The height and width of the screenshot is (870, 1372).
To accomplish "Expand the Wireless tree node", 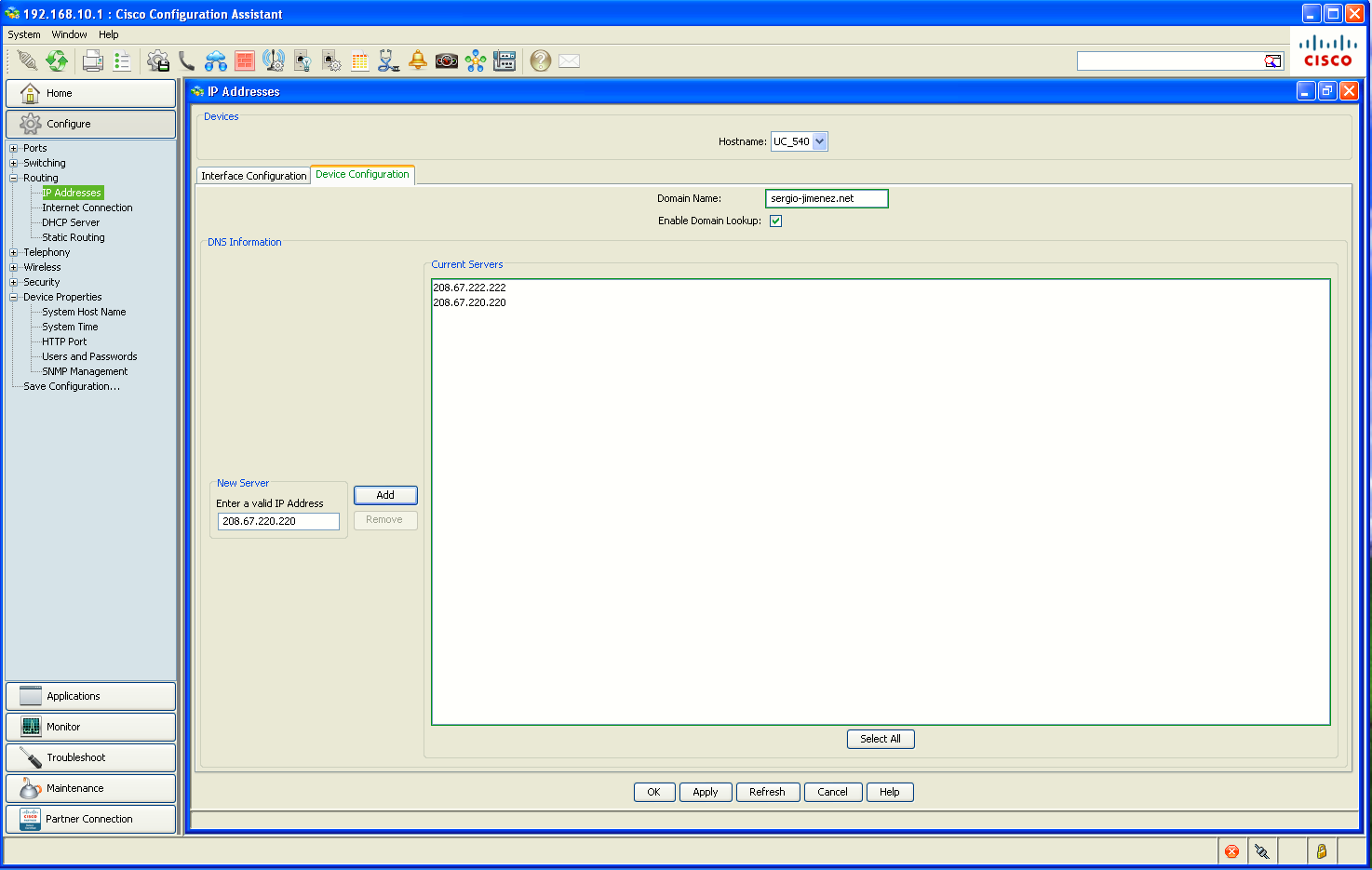I will (14, 267).
